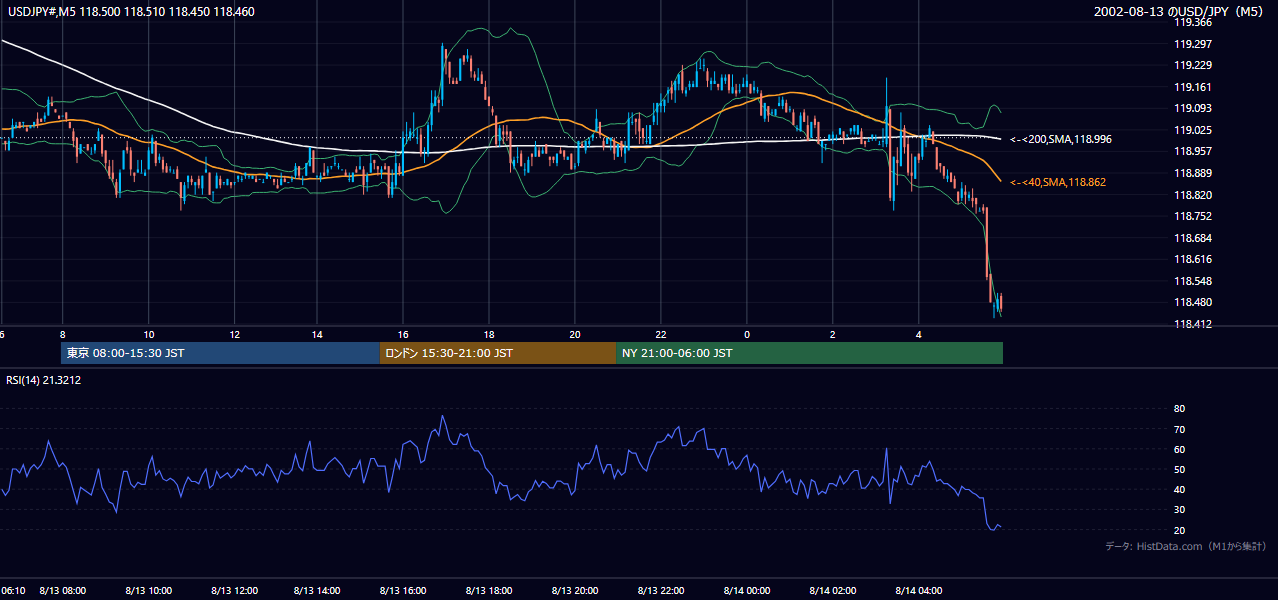Click bottom timestamp 8/14 04:00
Screen dimensions: 1278x600
point(919,590)
